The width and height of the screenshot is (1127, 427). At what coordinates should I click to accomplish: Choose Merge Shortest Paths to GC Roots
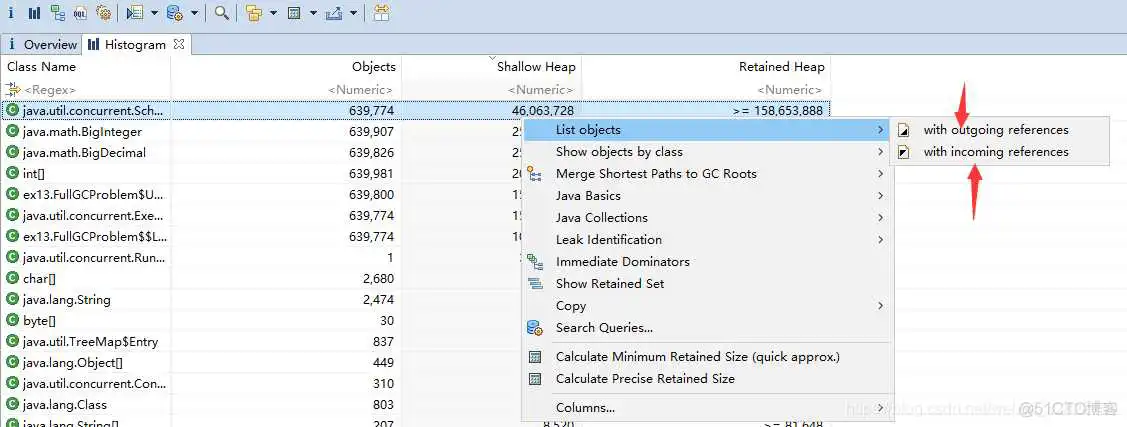coord(656,174)
